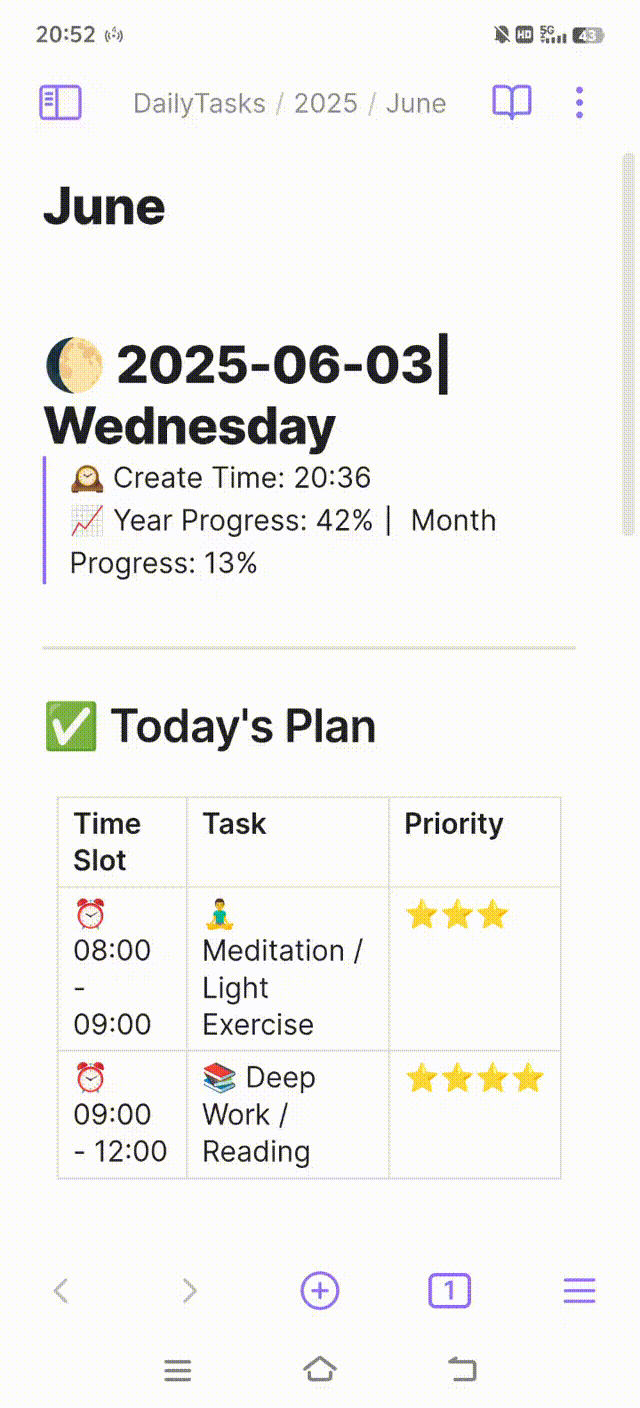The image size is (640, 1408).
Task: Click the Meditation / Light Exercise cell
Action: click(288, 969)
